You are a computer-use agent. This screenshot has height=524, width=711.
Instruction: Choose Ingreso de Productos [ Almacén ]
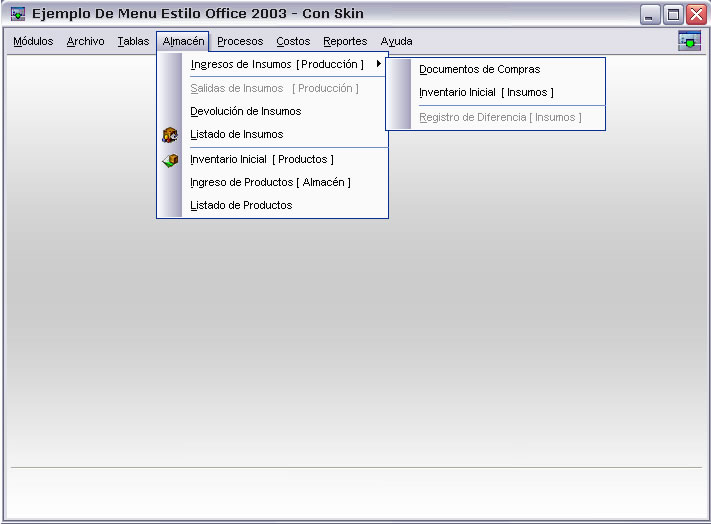click(x=270, y=183)
